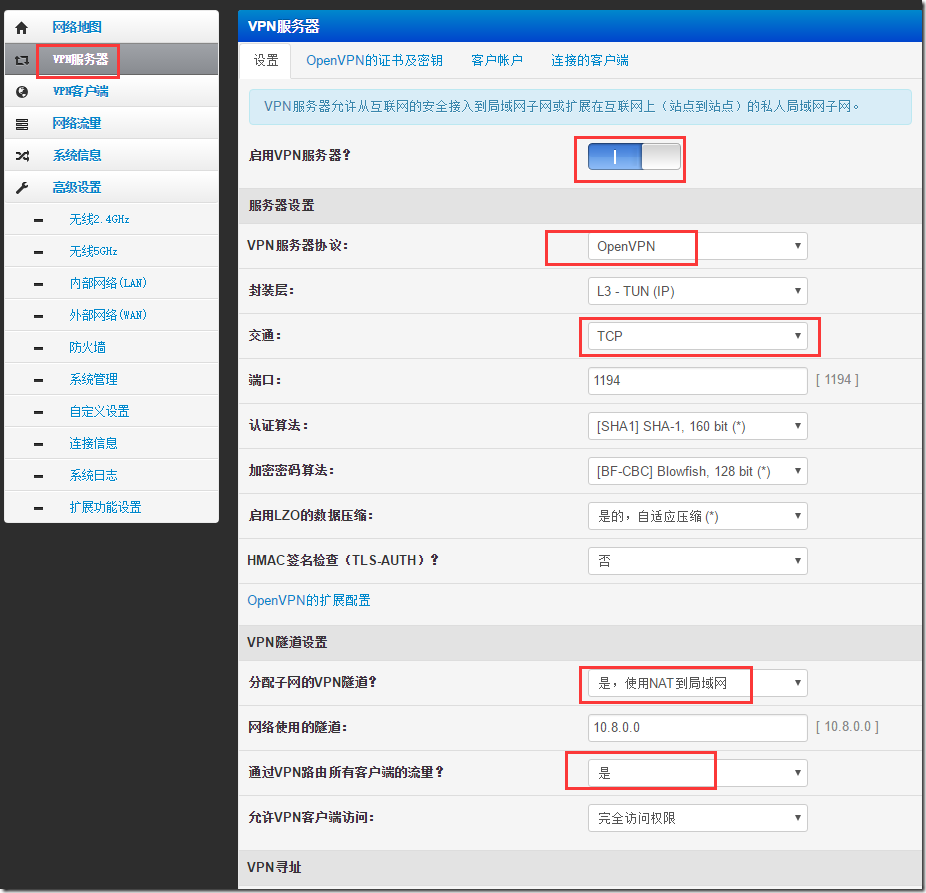Open the 分配子网的VPN隧道 dropdown
The height and width of the screenshot is (893, 926).
[x=697, y=683]
